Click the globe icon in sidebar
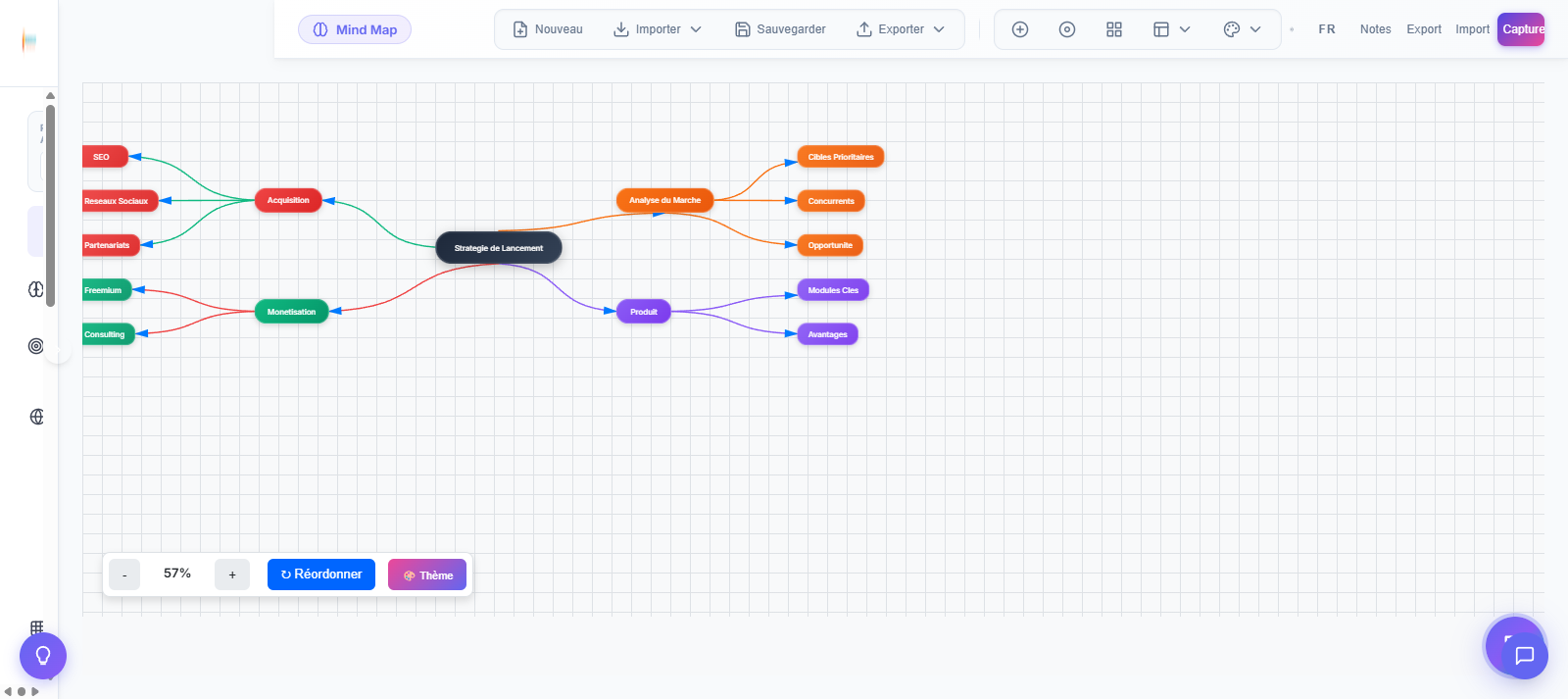Screen dimensions: 1568x699 36,417
